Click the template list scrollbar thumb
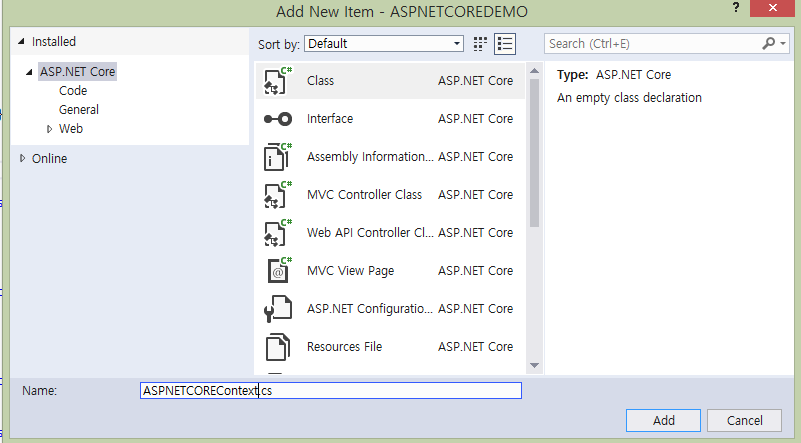The height and width of the screenshot is (443, 801). (534, 153)
